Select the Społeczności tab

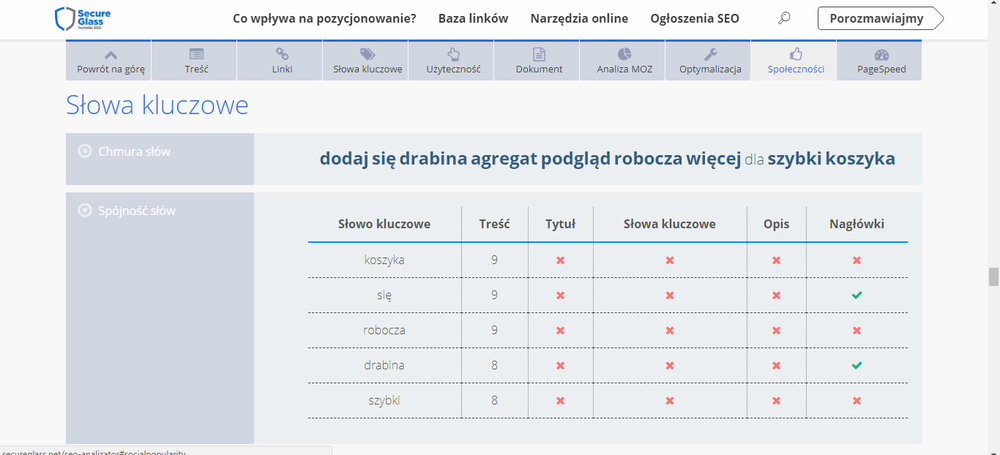coord(795,61)
